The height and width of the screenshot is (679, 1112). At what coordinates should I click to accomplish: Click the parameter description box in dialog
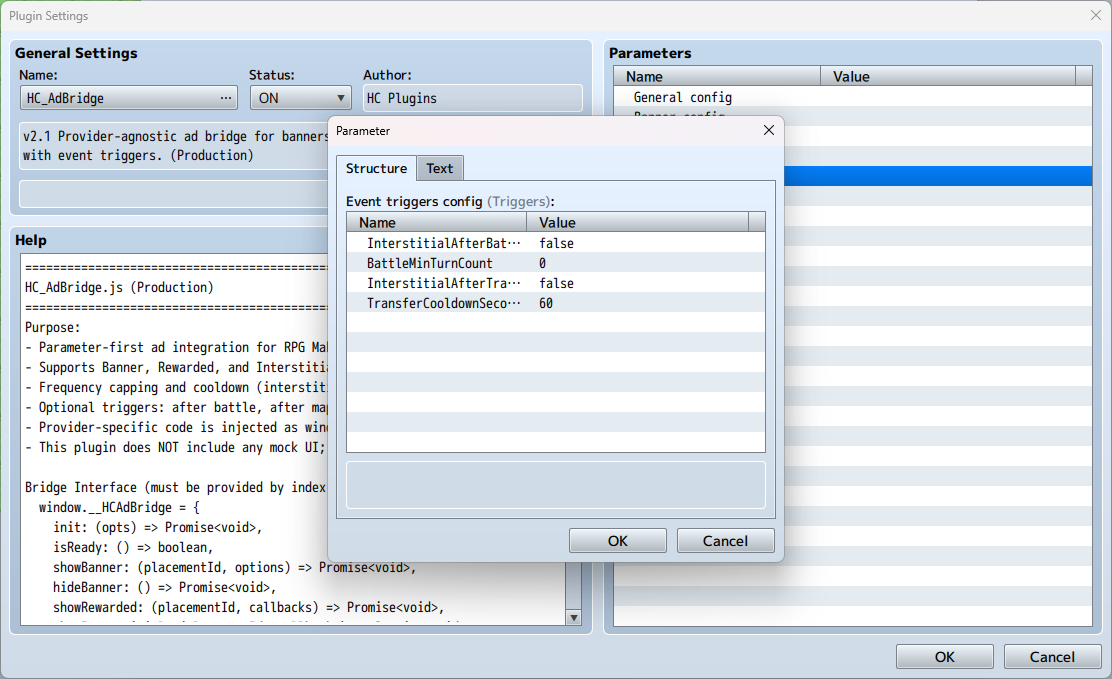[555, 485]
